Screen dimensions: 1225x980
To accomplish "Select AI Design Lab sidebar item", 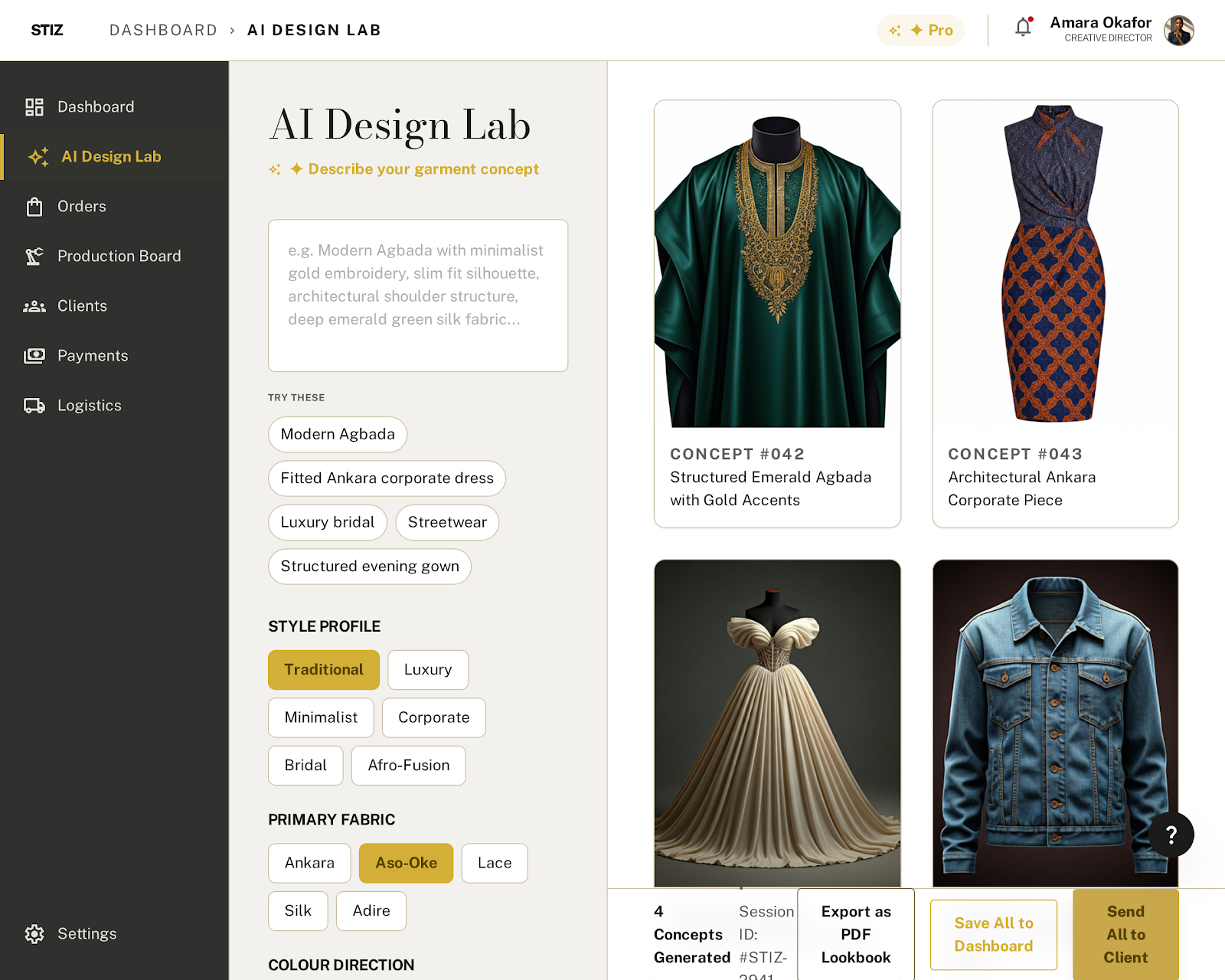I will (x=114, y=157).
